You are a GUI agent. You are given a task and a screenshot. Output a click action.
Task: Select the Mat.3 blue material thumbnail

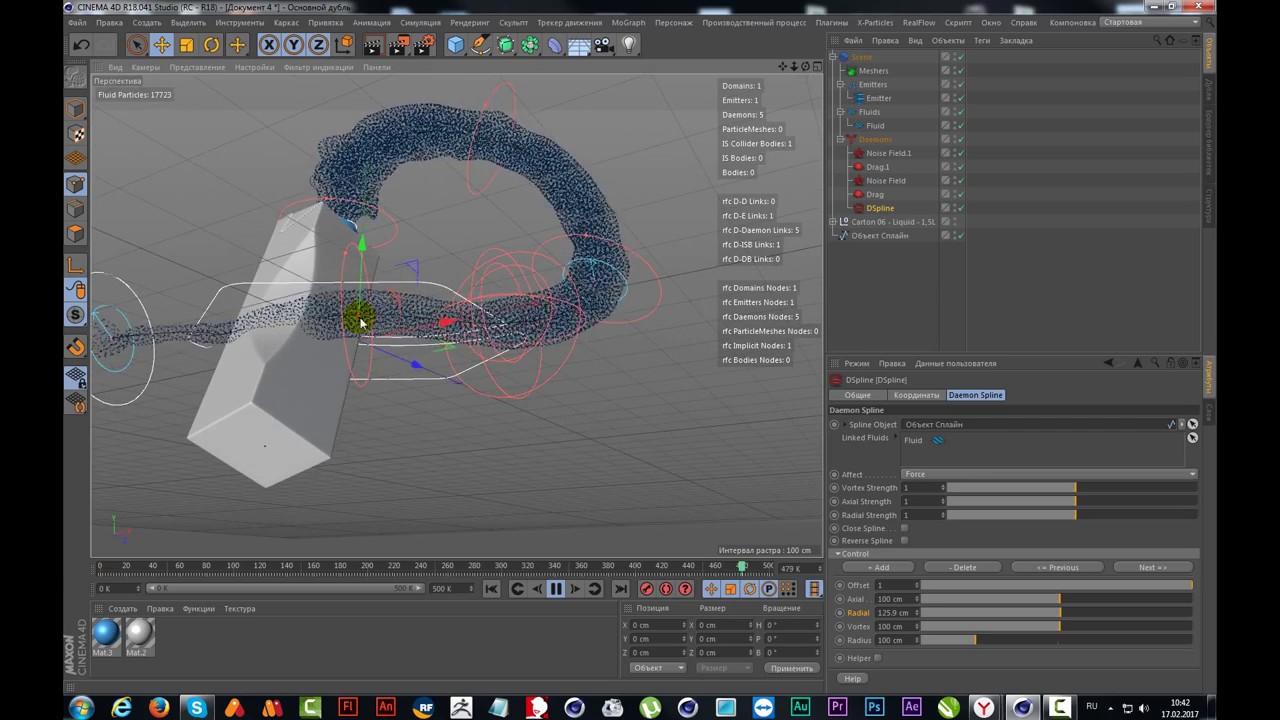(x=105, y=633)
